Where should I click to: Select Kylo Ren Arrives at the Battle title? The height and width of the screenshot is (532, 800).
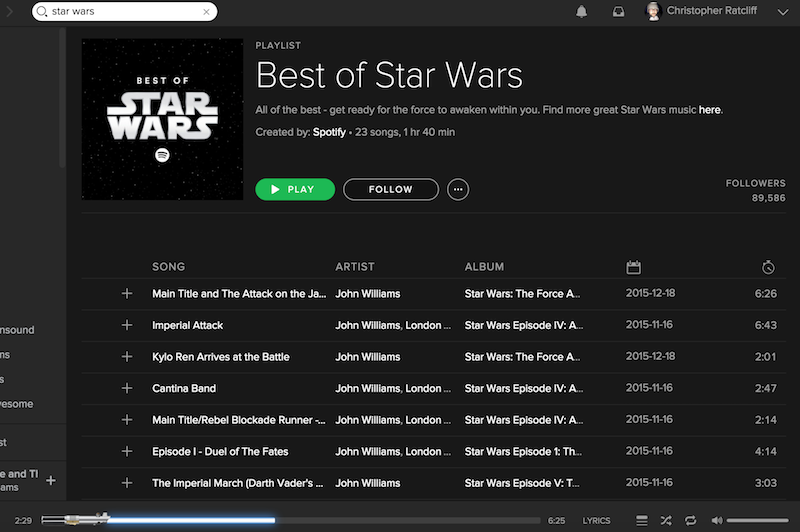click(220, 357)
